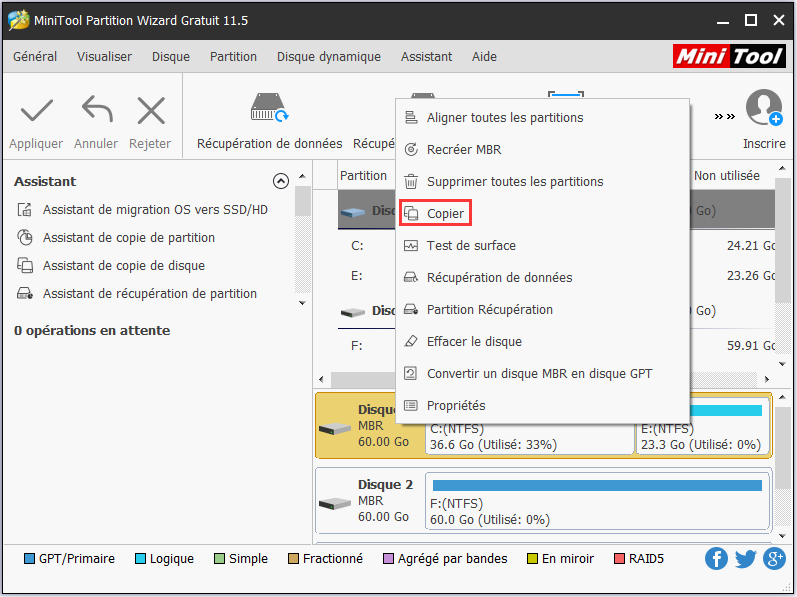Launch Assistant de migration OS vers SSD/HD
Screen dimensions: 797x597
155,210
